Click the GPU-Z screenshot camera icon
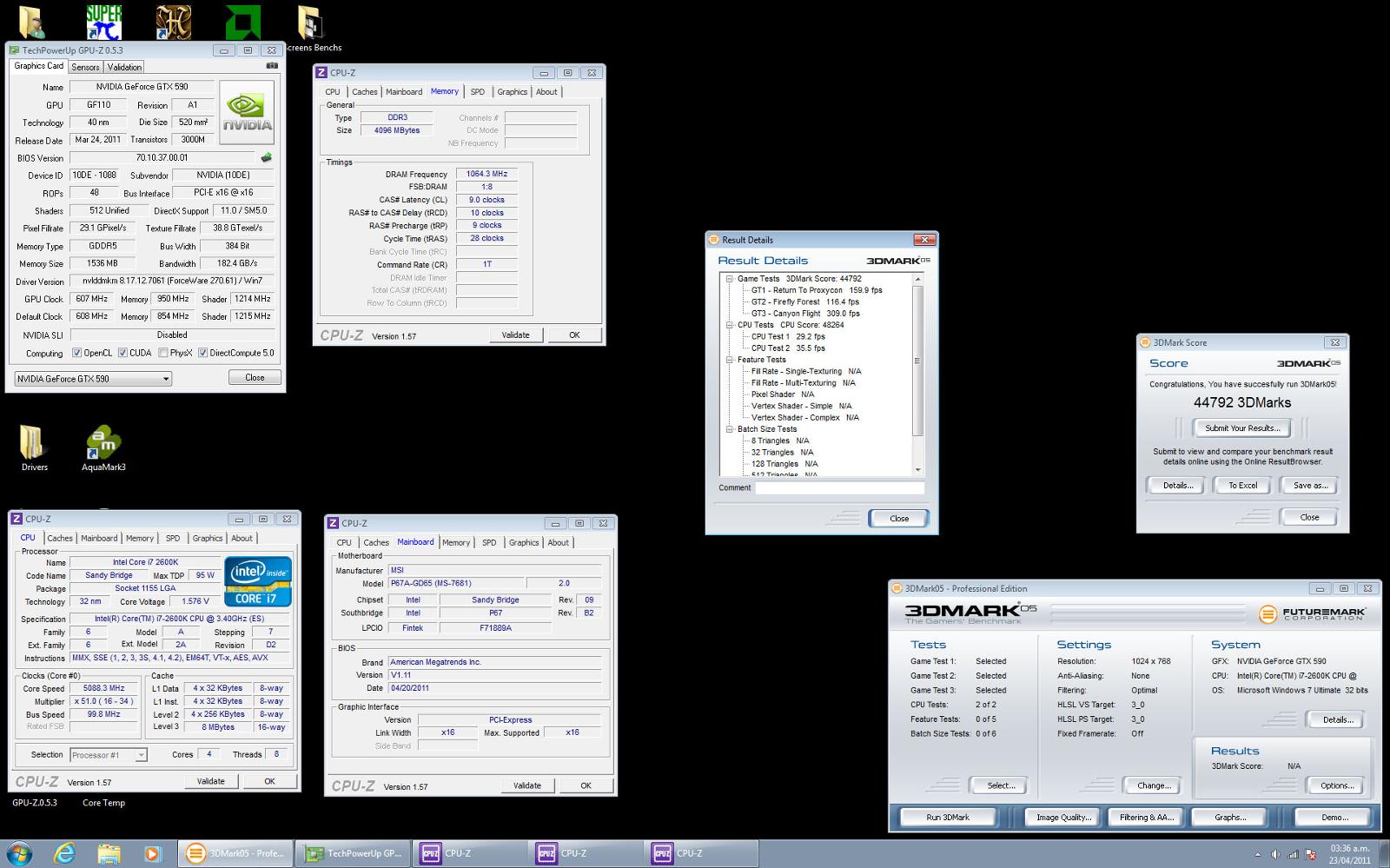1390x868 pixels. click(272, 66)
